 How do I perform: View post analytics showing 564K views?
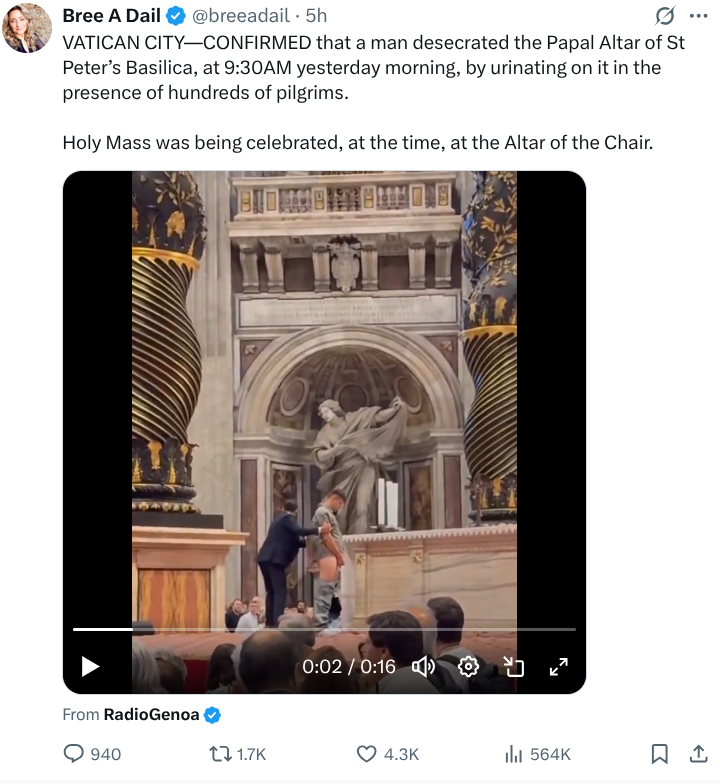(538, 754)
